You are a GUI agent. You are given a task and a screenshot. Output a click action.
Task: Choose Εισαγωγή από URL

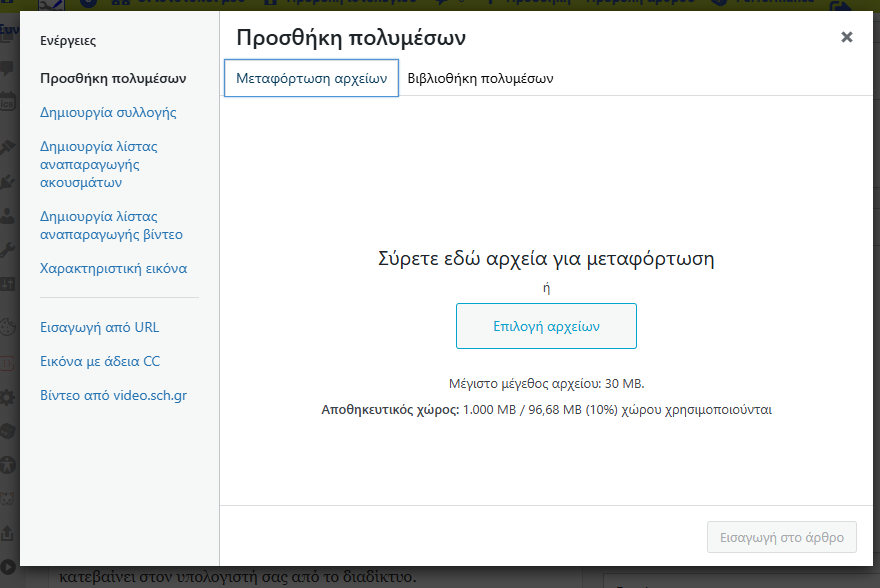click(x=99, y=327)
